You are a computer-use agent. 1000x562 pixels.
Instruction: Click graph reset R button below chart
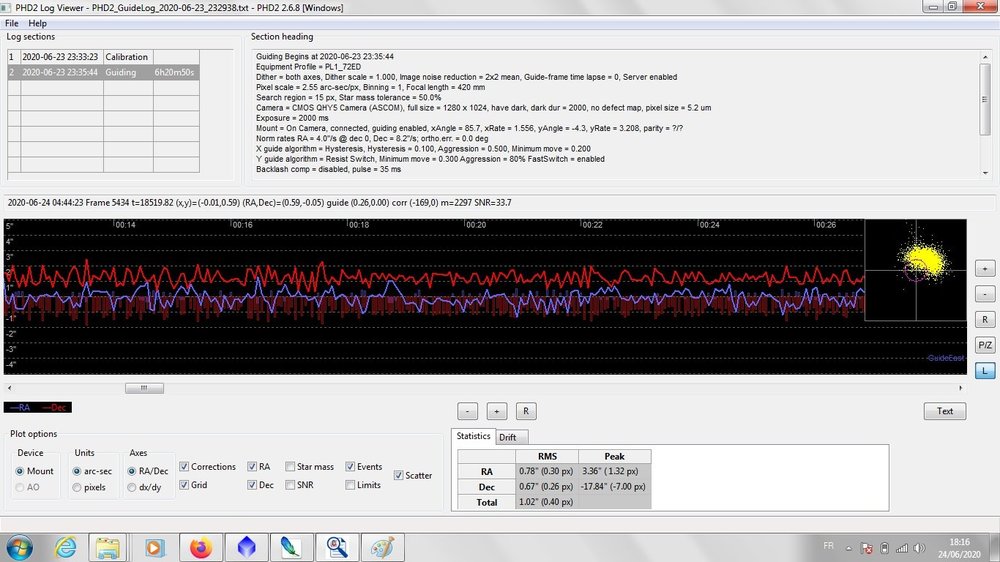[526, 411]
